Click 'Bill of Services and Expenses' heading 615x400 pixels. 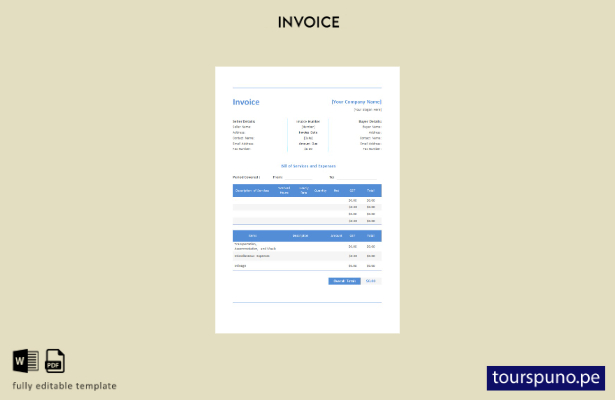(308, 166)
